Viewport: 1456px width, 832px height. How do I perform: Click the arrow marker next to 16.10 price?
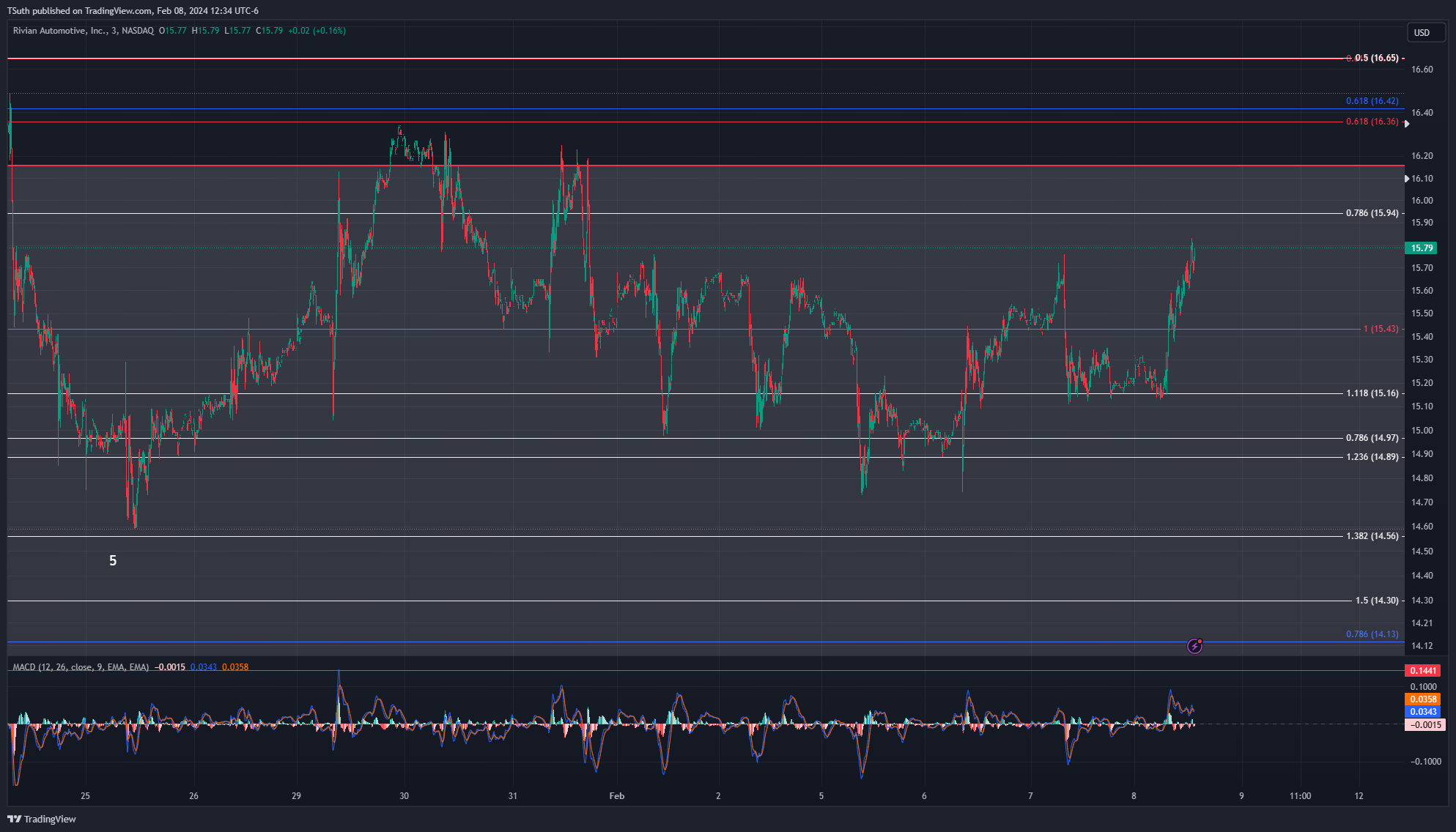[1406, 179]
